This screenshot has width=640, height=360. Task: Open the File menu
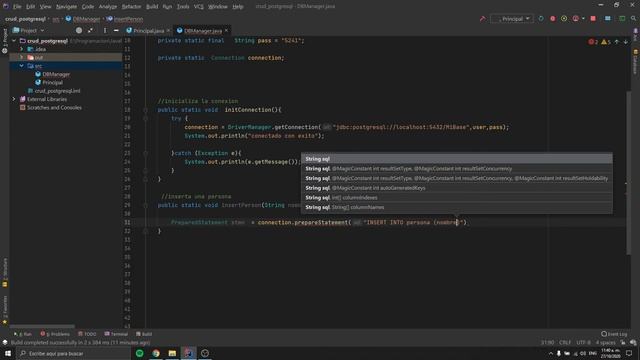pos(17,7)
